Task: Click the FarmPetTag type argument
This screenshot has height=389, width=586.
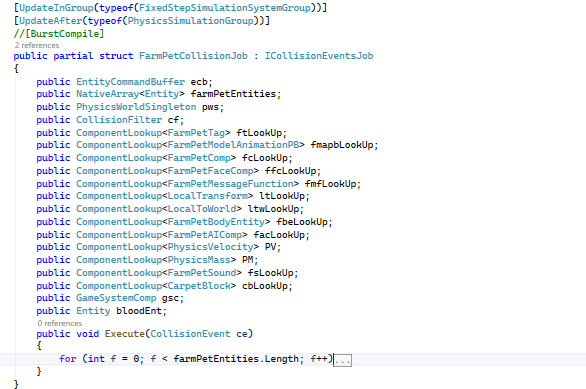Action: coord(196,133)
